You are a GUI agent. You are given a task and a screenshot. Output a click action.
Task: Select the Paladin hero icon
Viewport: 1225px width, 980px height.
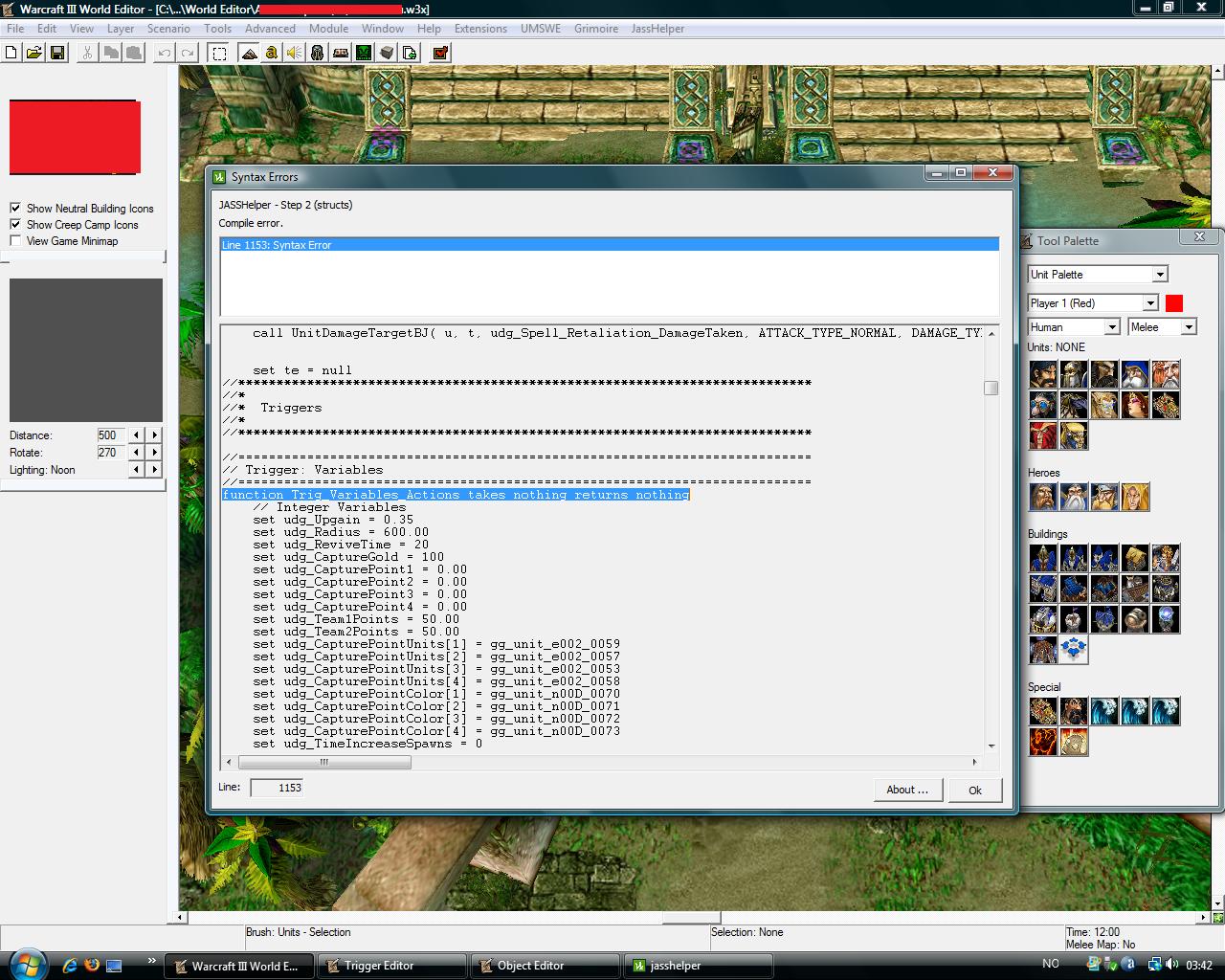click(1043, 497)
